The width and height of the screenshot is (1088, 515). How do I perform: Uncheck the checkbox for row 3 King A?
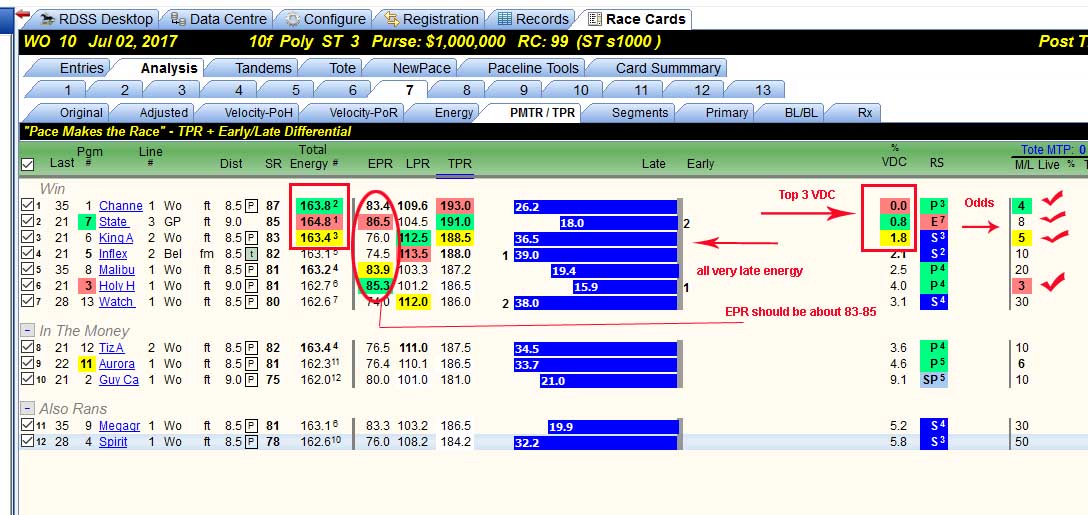tap(27, 238)
